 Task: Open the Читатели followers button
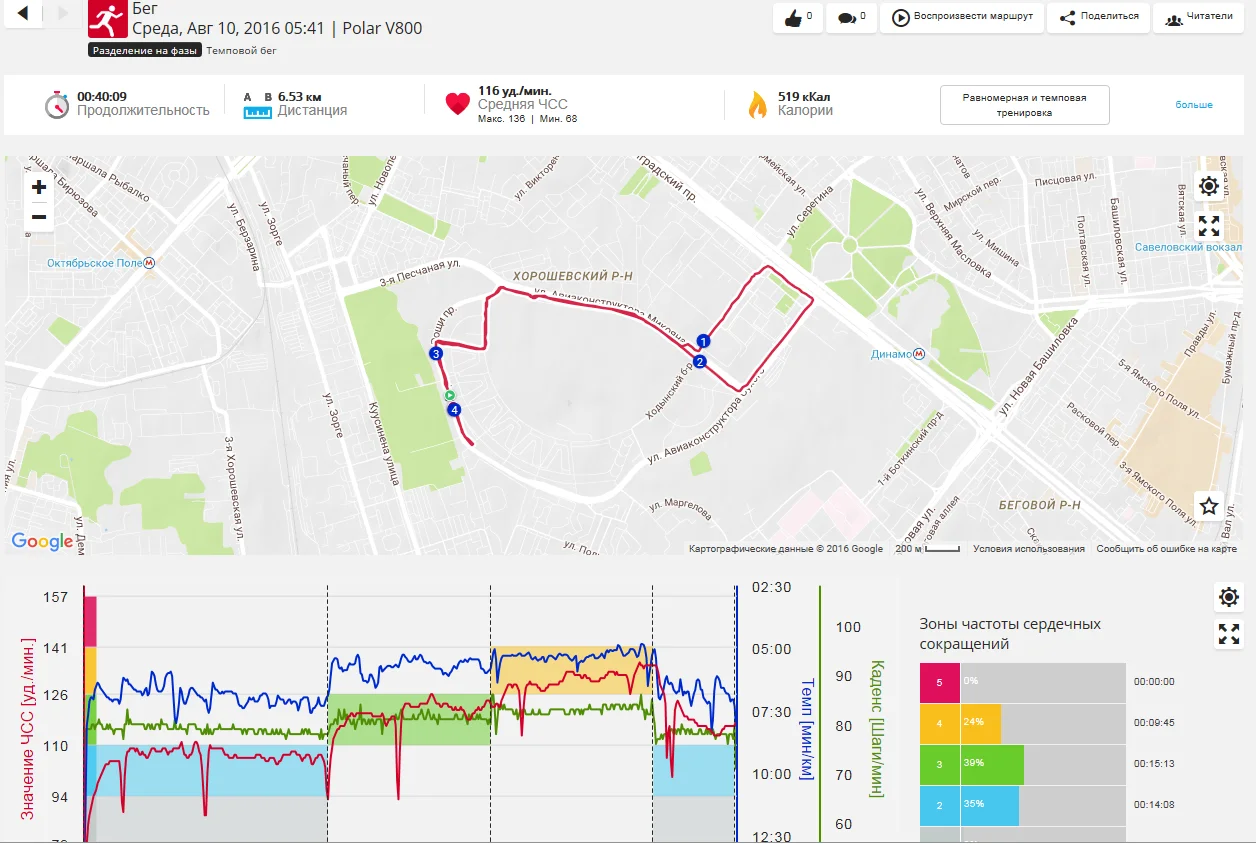point(1199,17)
